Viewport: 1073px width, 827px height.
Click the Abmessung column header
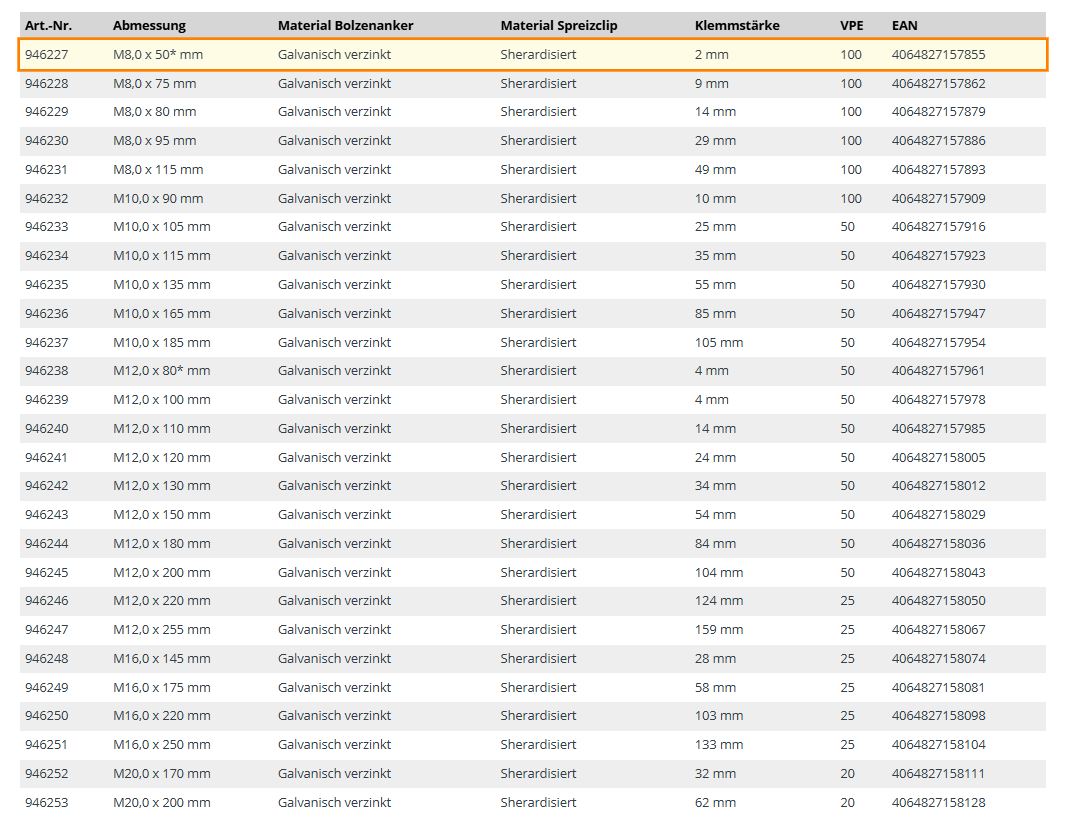click(x=149, y=25)
